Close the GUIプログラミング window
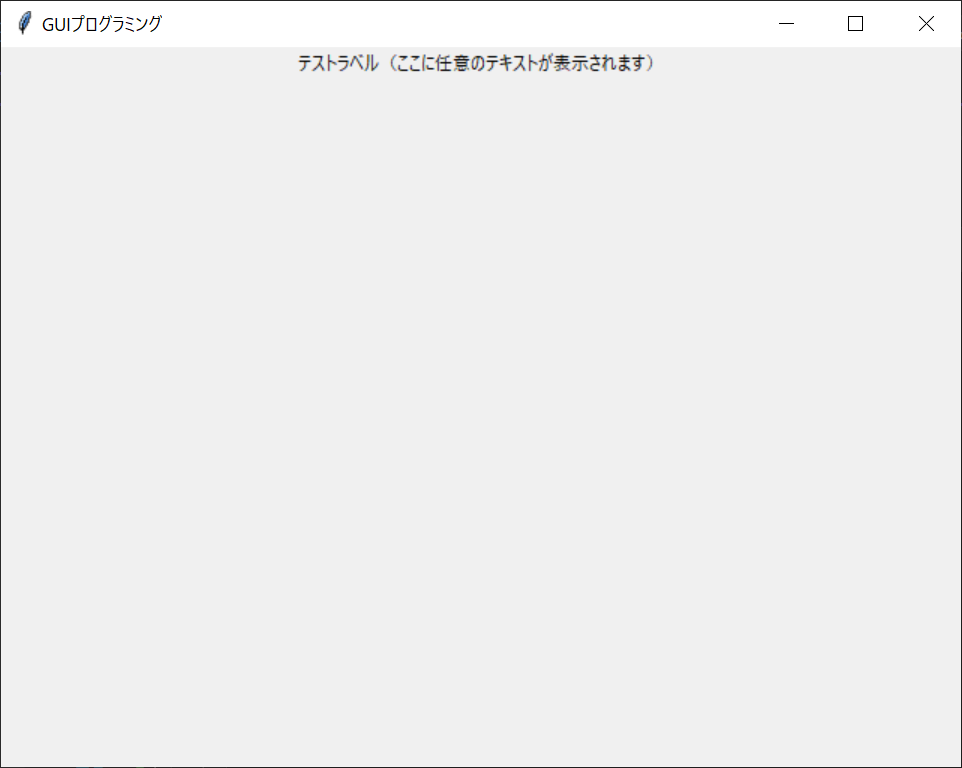Viewport: 962px width, 768px height. 926,23
